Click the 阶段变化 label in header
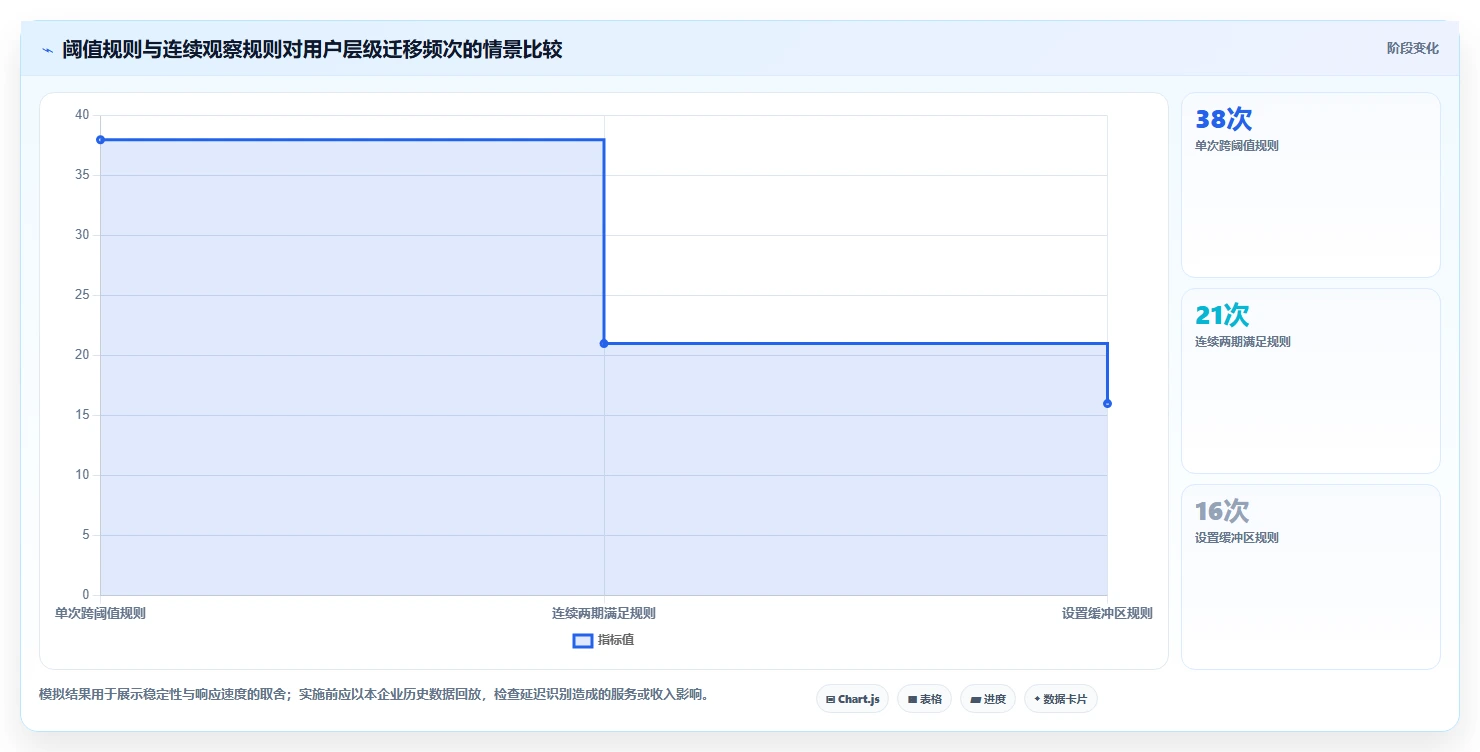Image resolution: width=1480 pixels, height=752 pixels. [1413, 48]
